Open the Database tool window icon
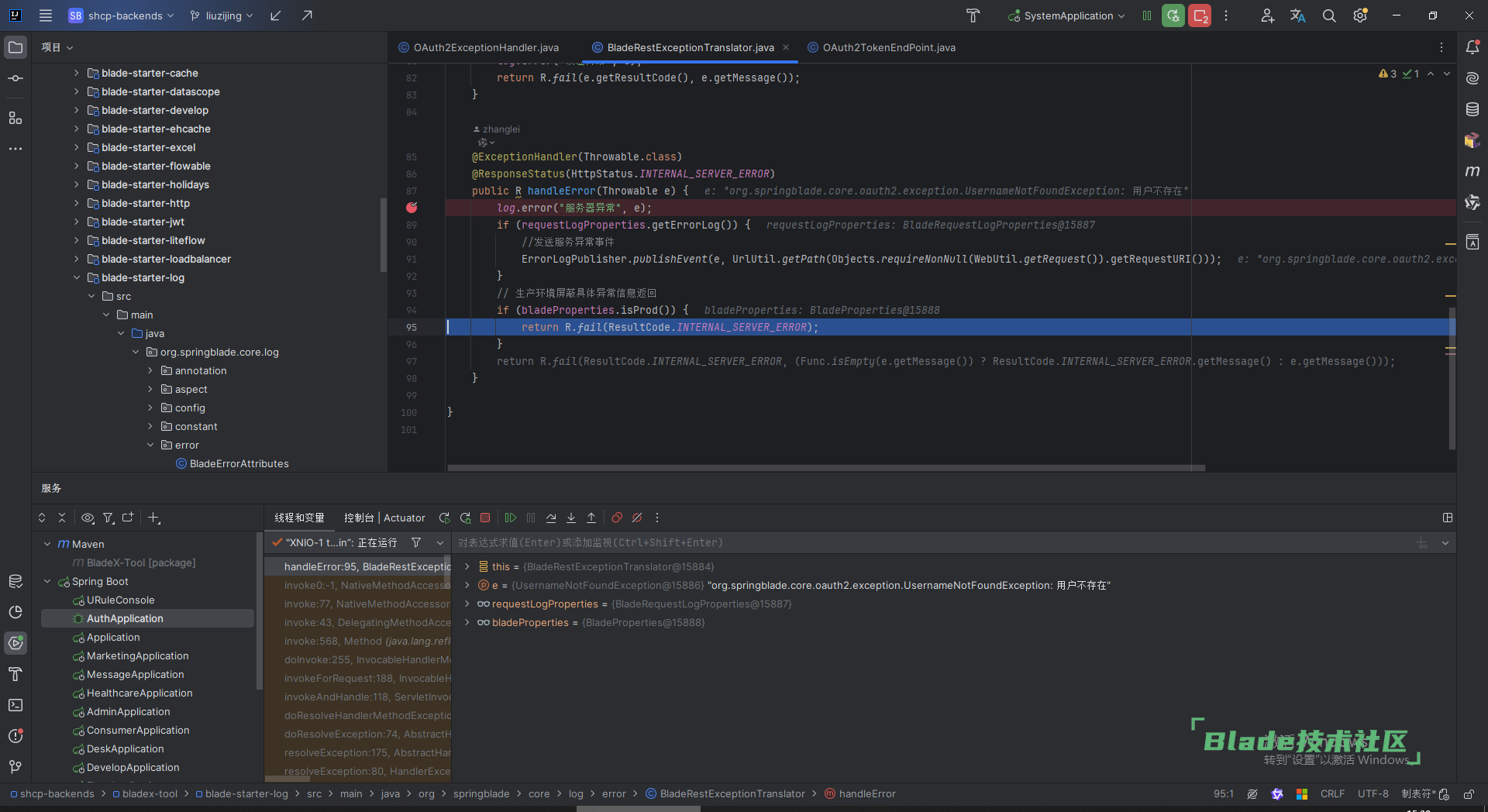This screenshot has width=1488, height=812. (1472, 109)
